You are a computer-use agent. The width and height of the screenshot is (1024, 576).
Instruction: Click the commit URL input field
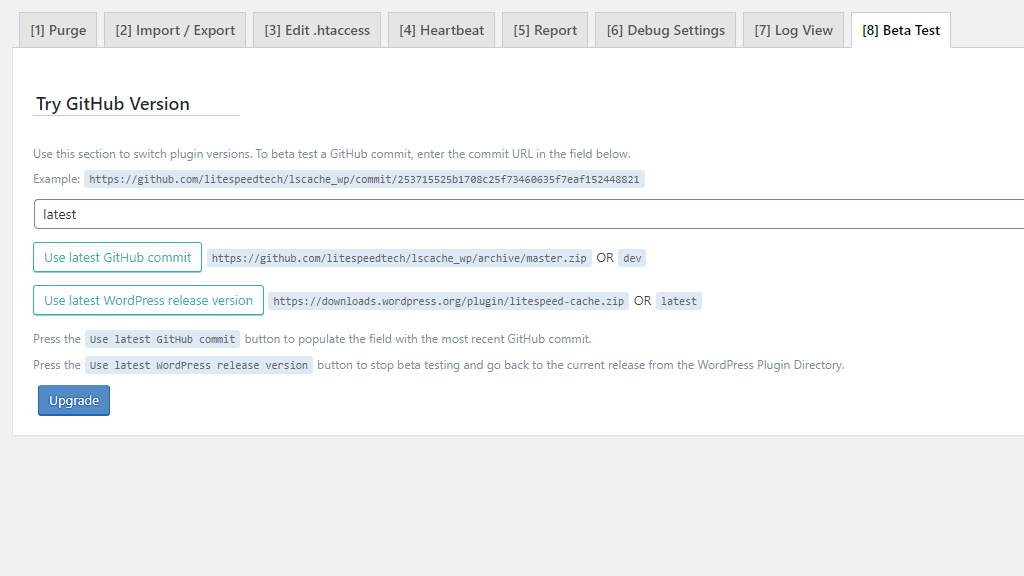point(529,214)
